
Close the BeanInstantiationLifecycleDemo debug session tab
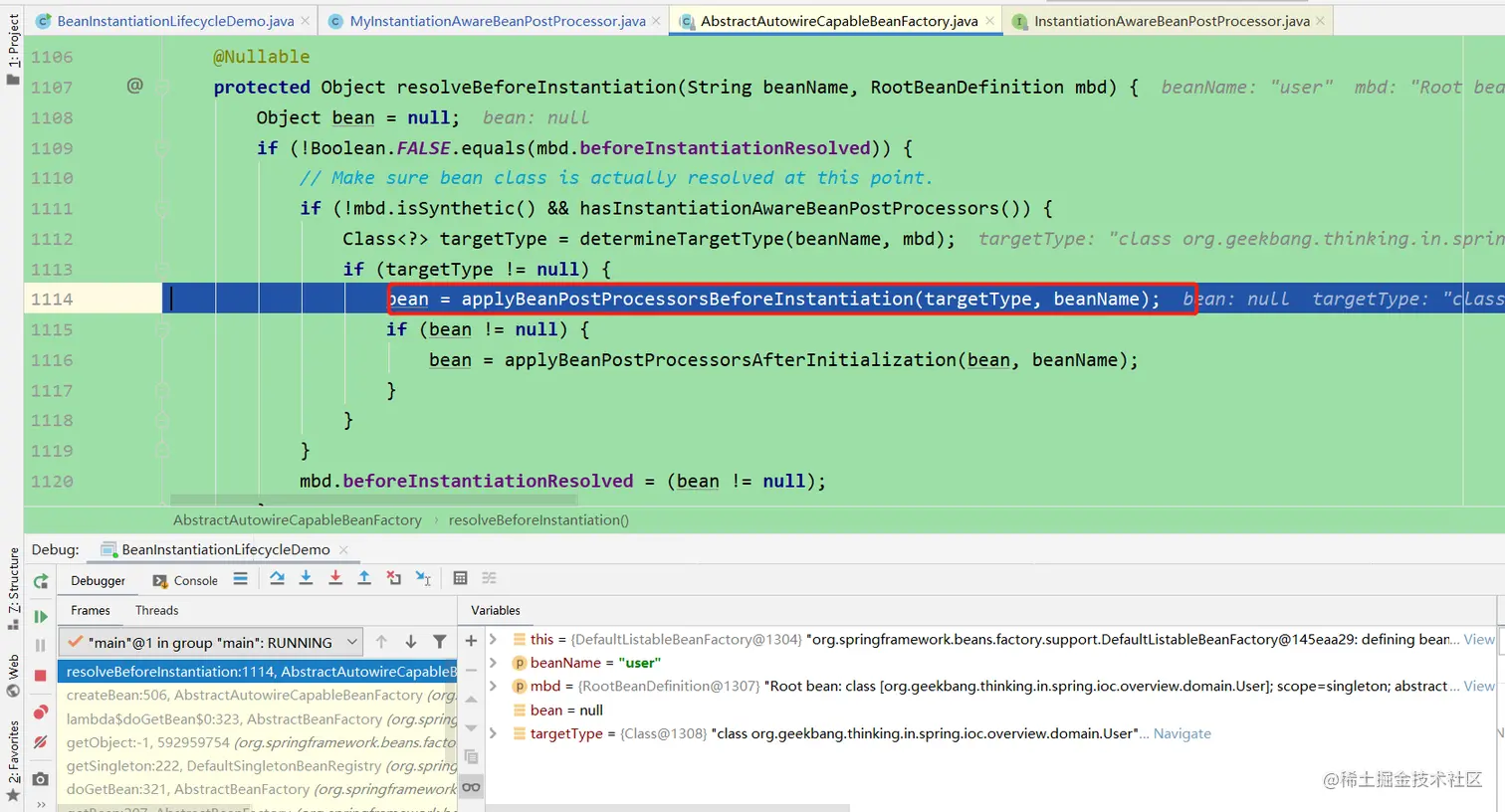point(344,549)
